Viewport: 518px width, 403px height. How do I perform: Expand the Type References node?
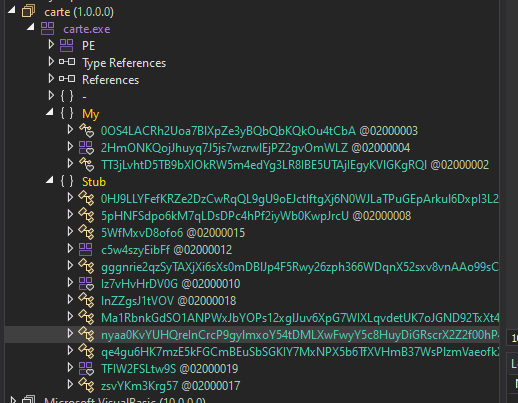pyautogui.click(x=51, y=61)
